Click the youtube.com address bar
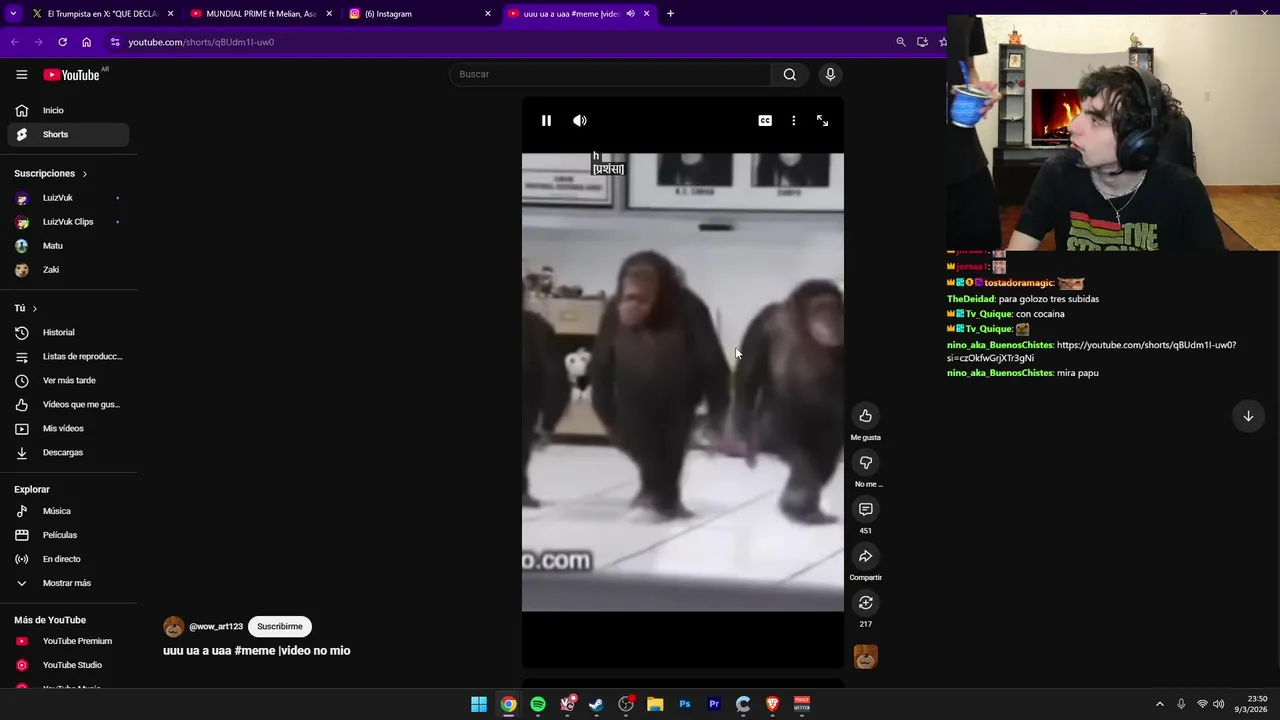This screenshot has height=720, width=1280. (500, 42)
